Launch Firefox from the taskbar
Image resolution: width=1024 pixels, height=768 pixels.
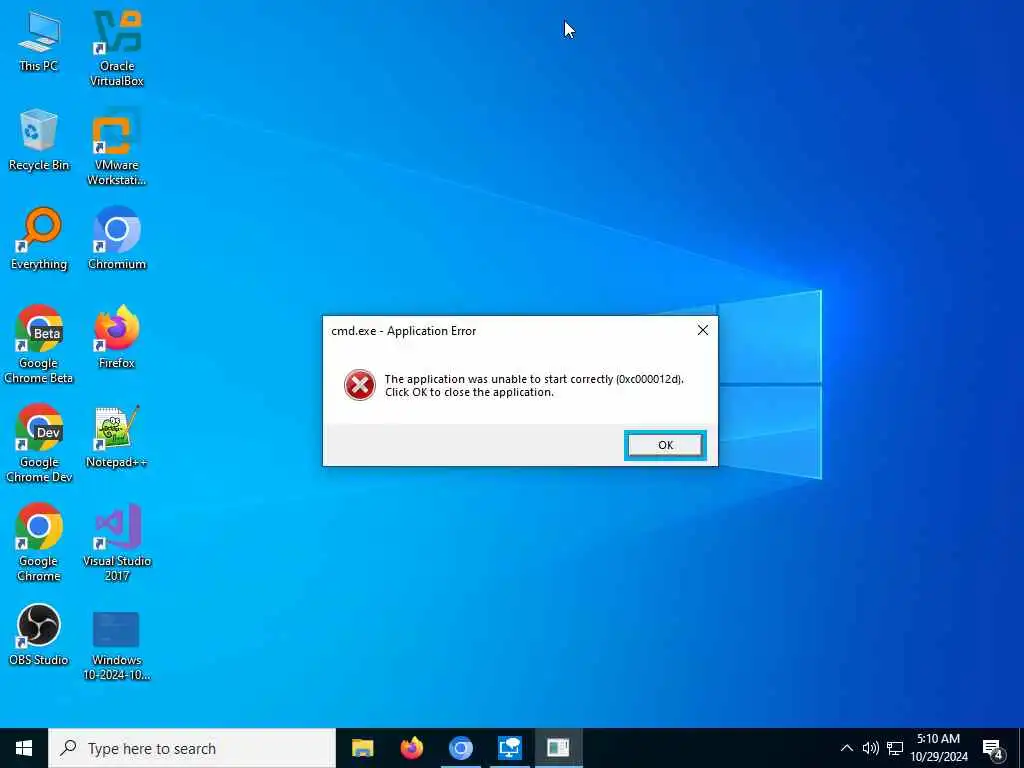pos(411,748)
